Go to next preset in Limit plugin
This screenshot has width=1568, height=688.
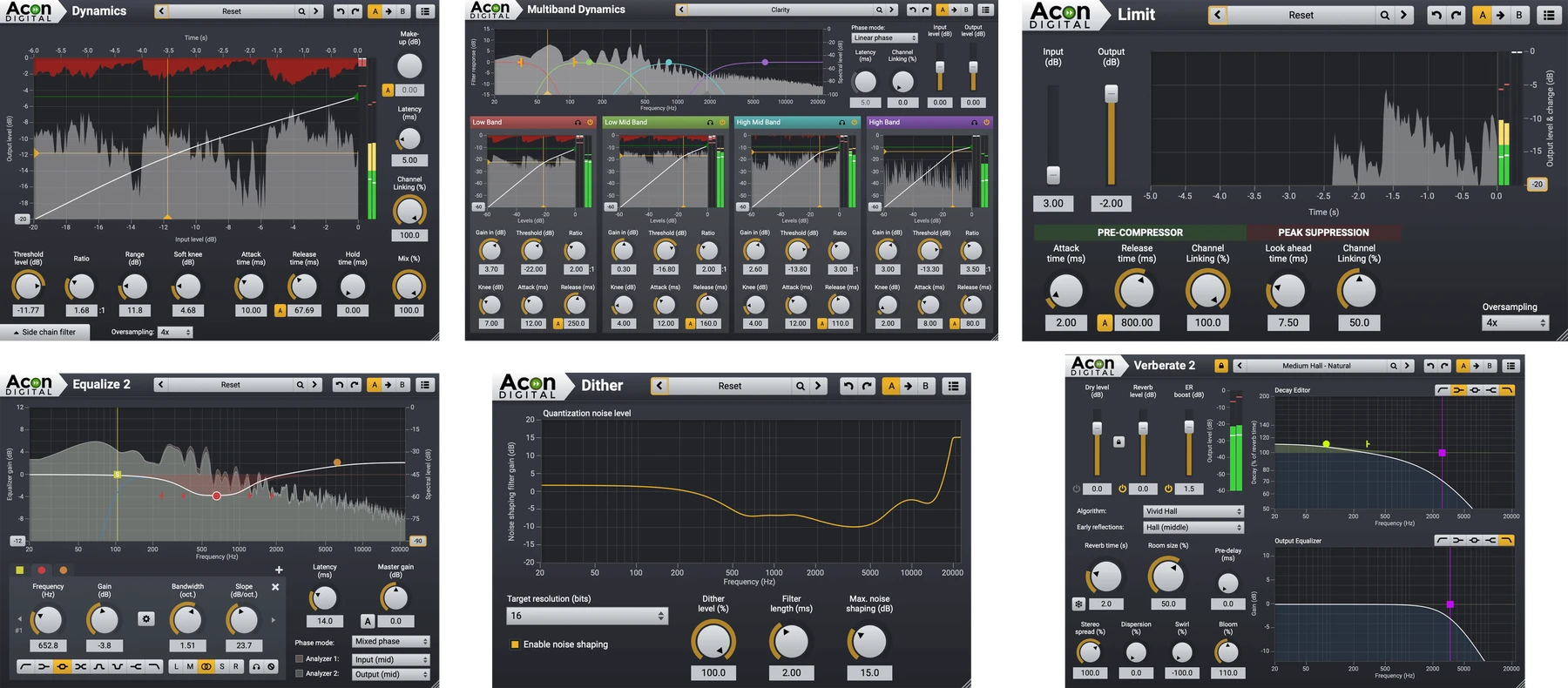[x=1403, y=15]
